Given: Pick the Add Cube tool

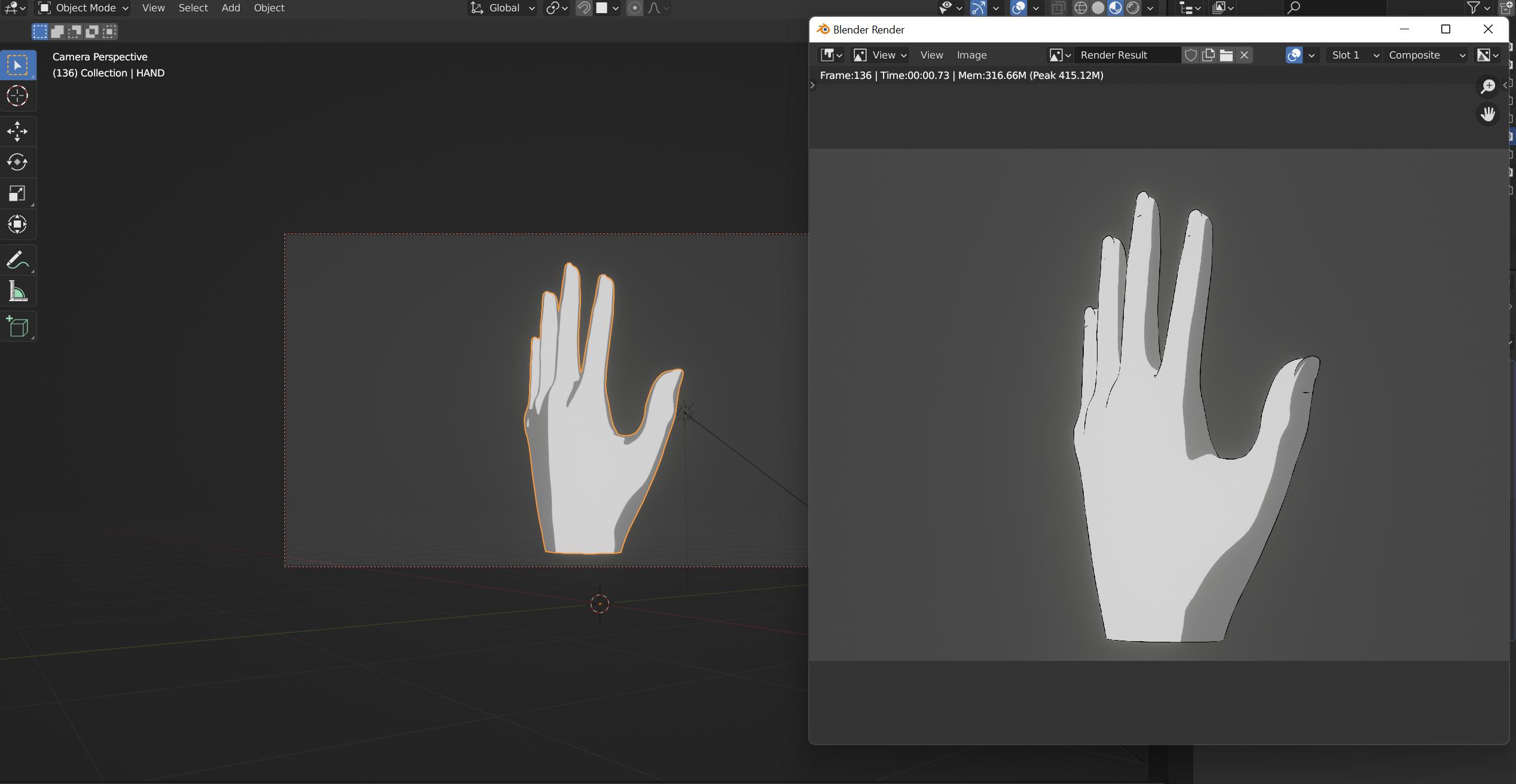Looking at the screenshot, I should (18, 327).
